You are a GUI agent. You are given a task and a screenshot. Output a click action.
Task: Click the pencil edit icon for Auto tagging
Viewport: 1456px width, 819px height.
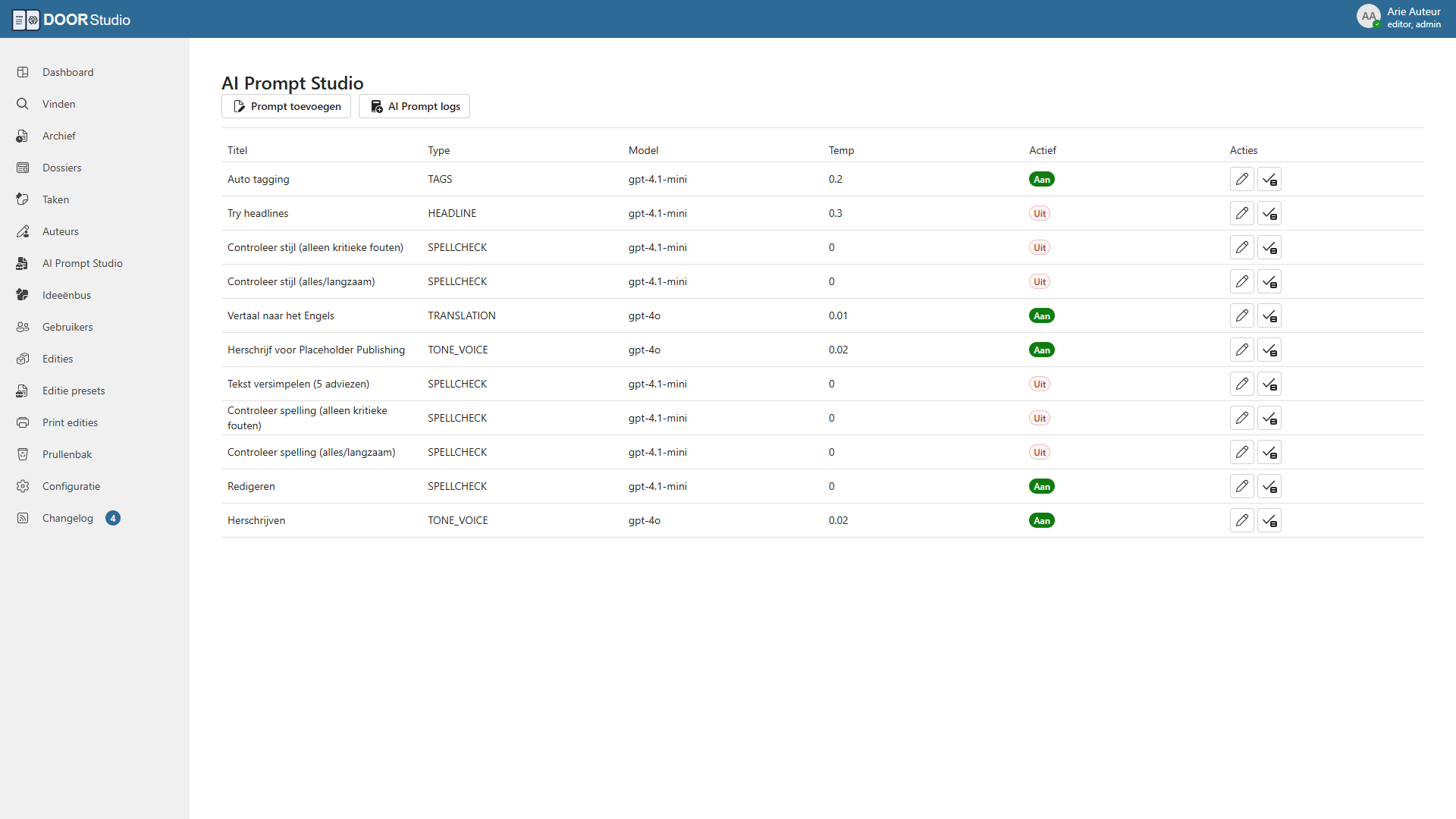tap(1241, 179)
